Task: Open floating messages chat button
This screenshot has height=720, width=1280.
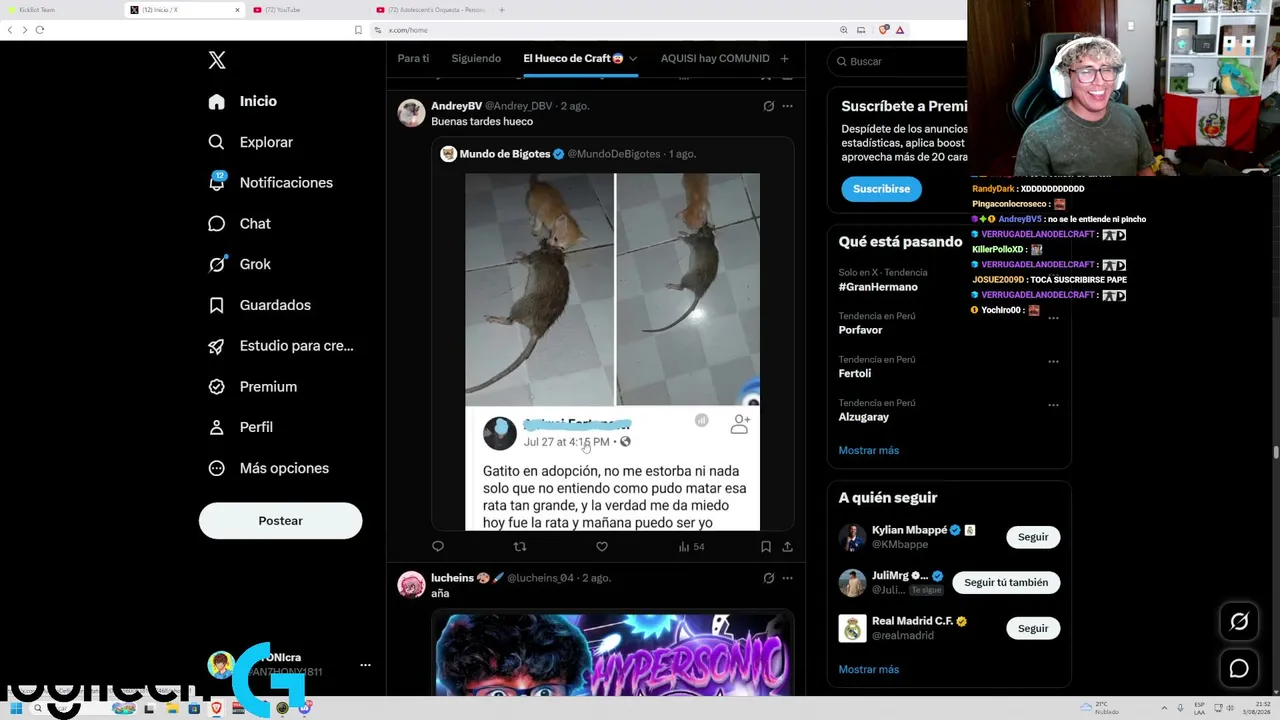Action: [1239, 669]
